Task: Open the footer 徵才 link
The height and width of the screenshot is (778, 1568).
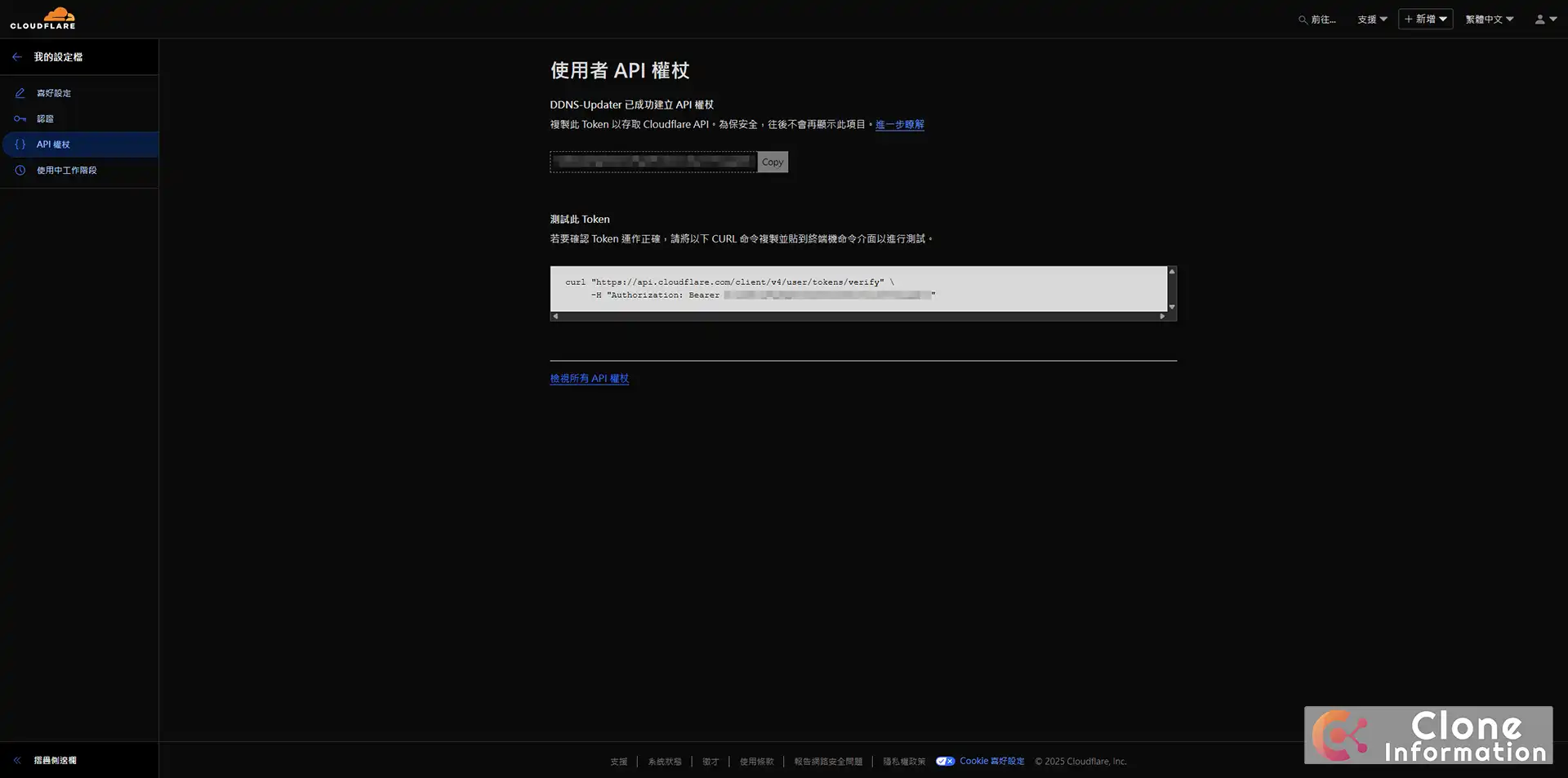Action: 710,762
